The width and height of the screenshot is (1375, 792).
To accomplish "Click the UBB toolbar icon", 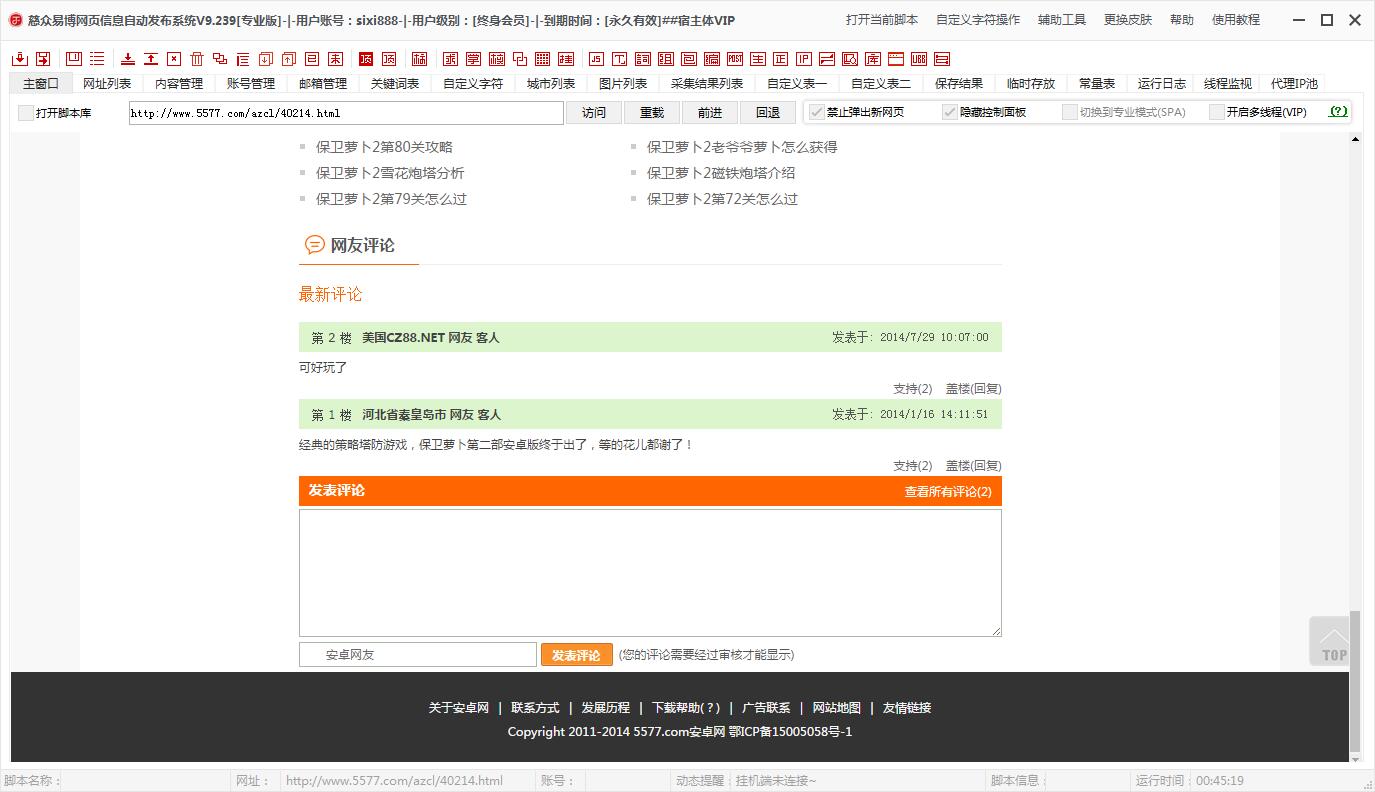I will click(919, 59).
